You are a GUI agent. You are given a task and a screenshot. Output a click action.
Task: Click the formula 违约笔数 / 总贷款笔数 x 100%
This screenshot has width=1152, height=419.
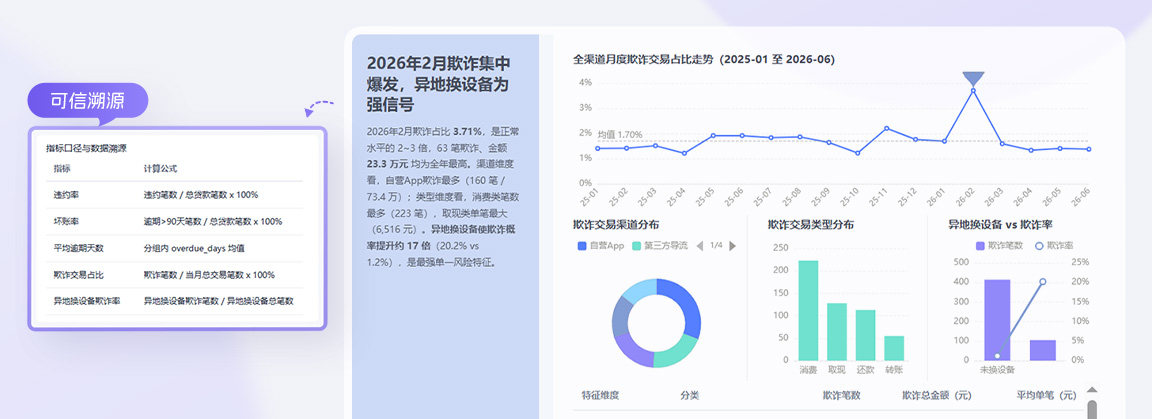coord(201,195)
